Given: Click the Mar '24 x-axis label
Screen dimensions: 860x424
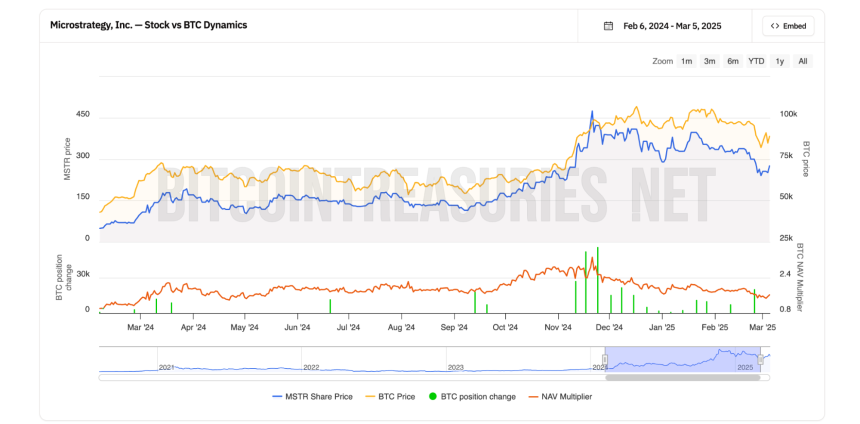Looking at the screenshot, I should [x=141, y=327].
